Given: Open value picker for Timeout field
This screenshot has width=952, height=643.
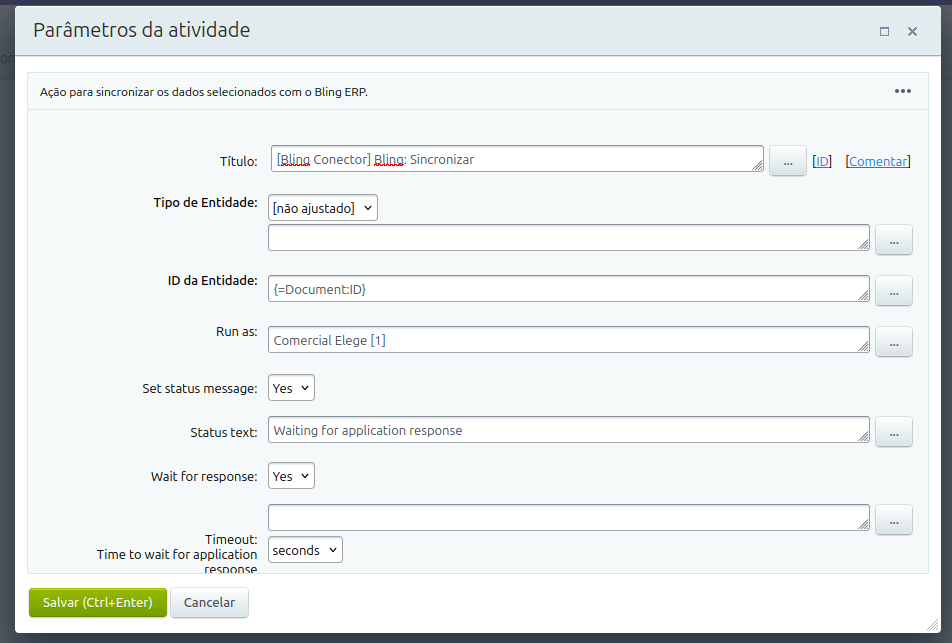Looking at the screenshot, I should click(x=893, y=519).
